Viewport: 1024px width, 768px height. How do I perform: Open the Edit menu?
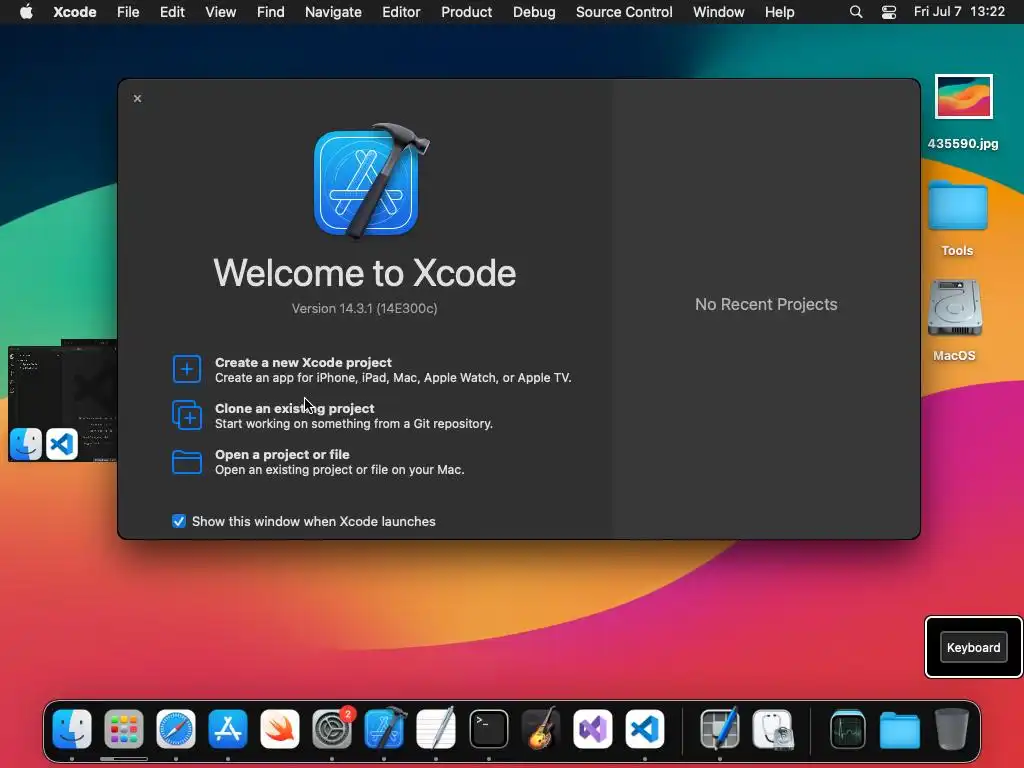pos(172,12)
